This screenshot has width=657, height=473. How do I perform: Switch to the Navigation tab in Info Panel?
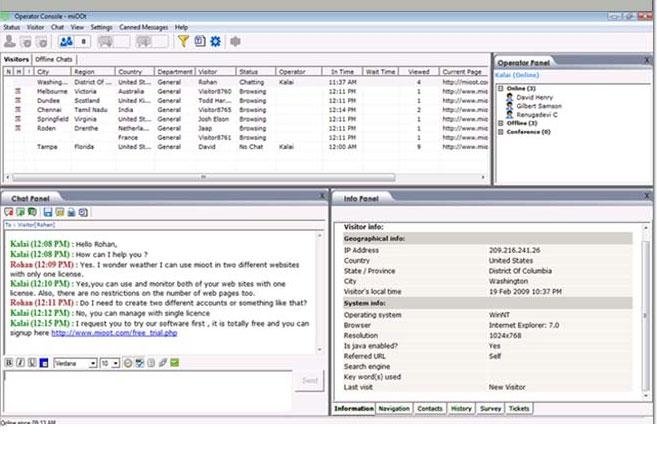click(394, 408)
